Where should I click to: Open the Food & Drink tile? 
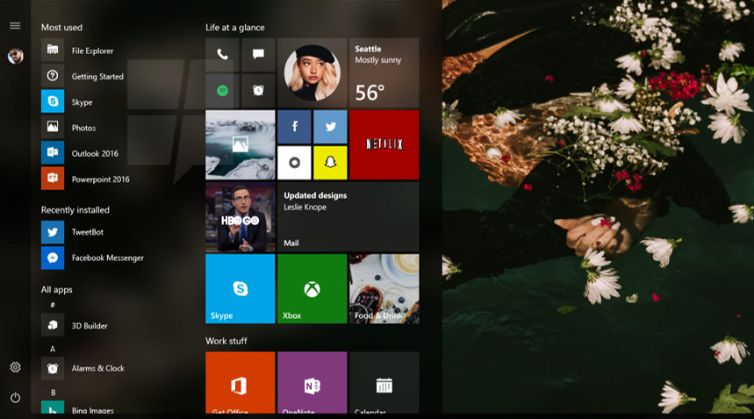pyautogui.click(x=384, y=289)
